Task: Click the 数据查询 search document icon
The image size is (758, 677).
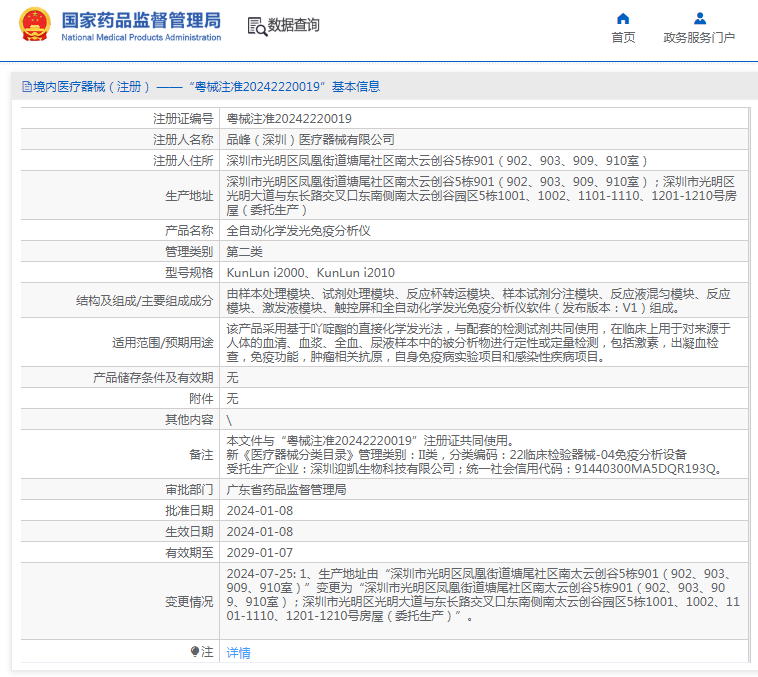Action: (x=257, y=27)
